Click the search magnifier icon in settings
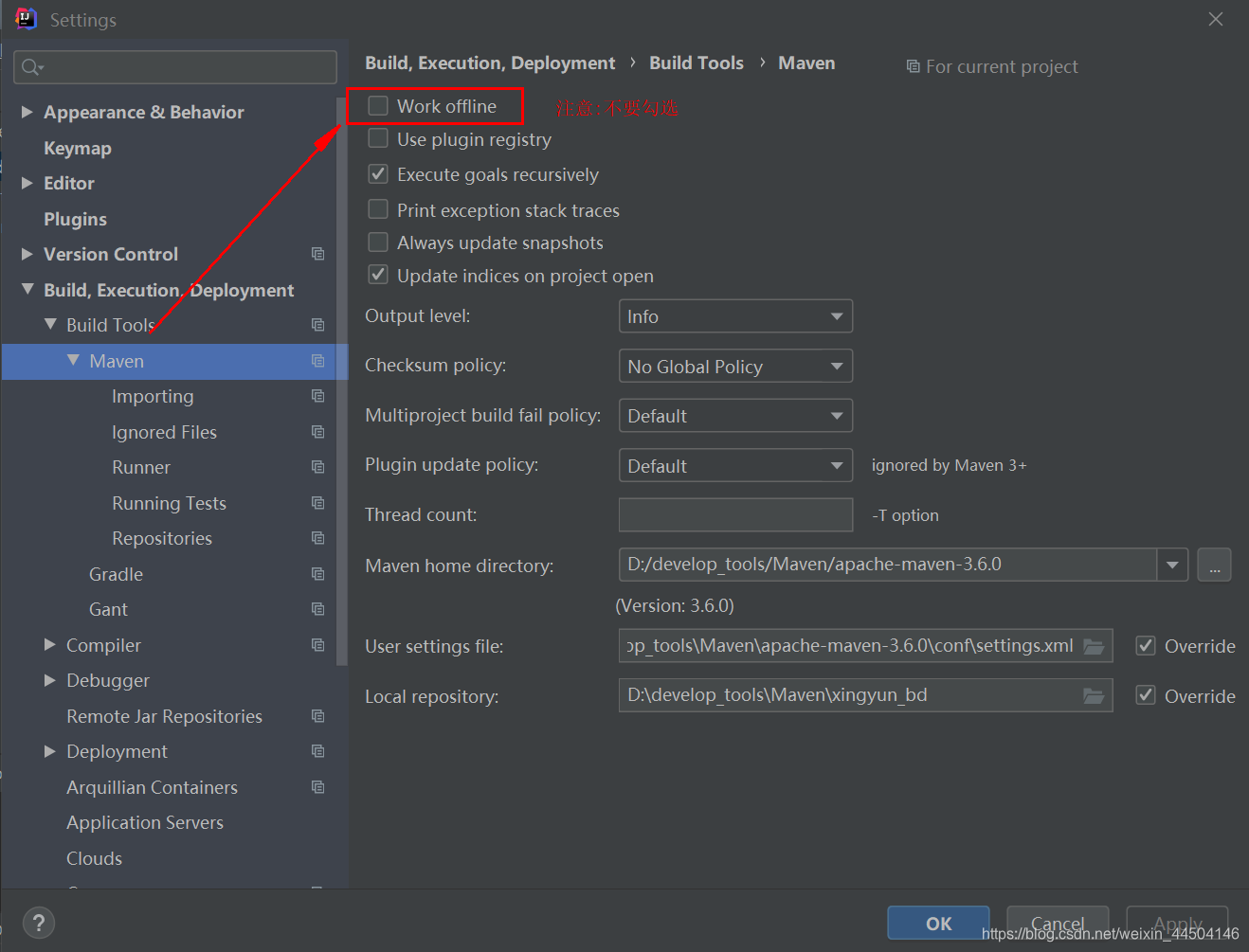Image resolution: width=1249 pixels, height=952 pixels. (x=30, y=66)
